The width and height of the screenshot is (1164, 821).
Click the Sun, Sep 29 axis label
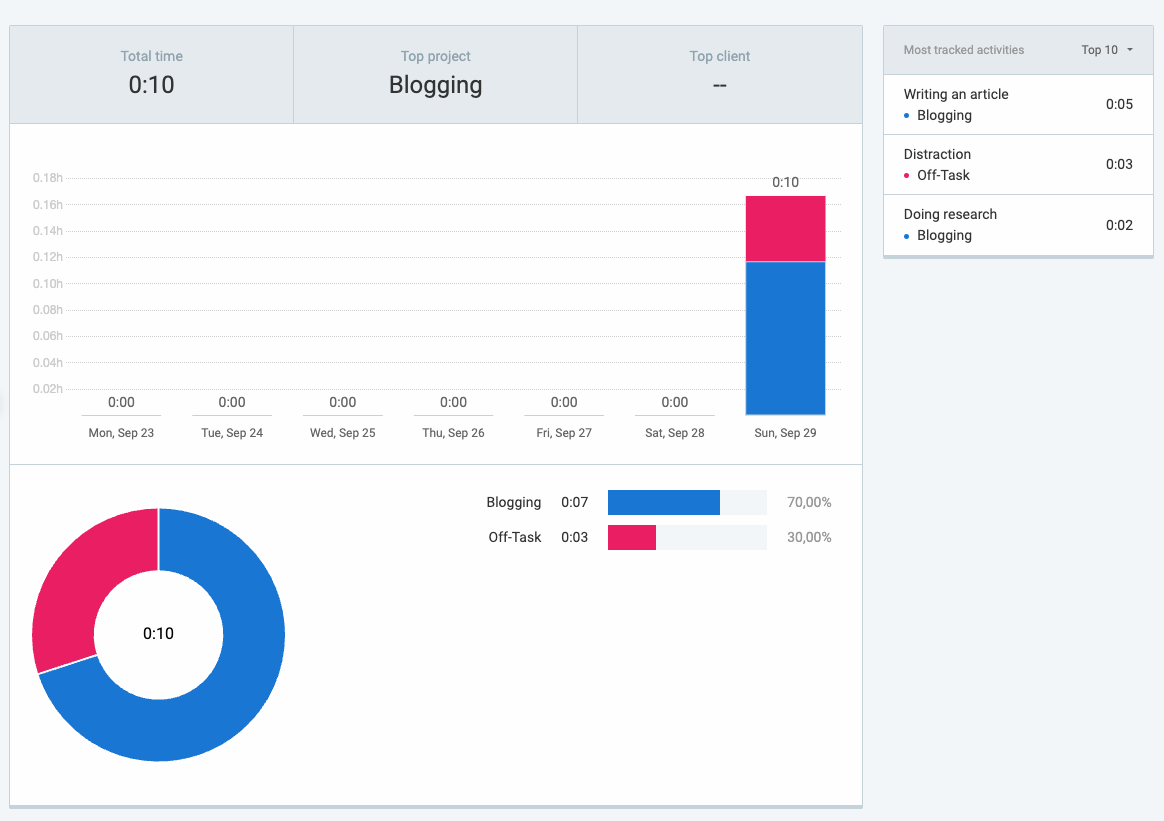785,433
